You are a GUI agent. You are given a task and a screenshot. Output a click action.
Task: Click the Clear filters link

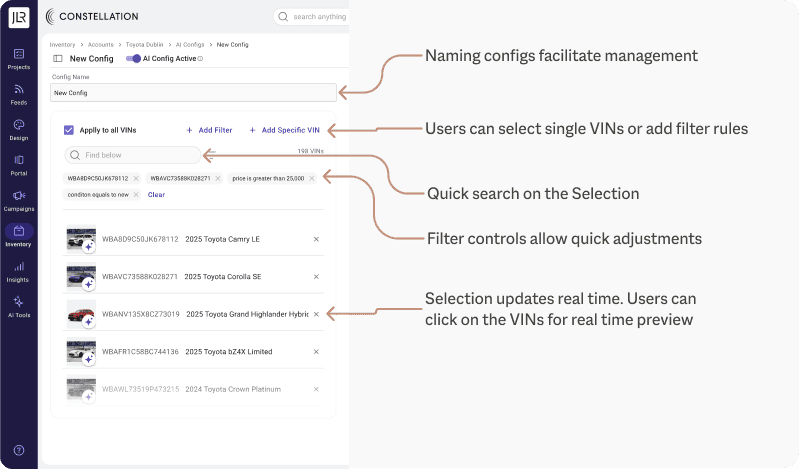[156, 195]
